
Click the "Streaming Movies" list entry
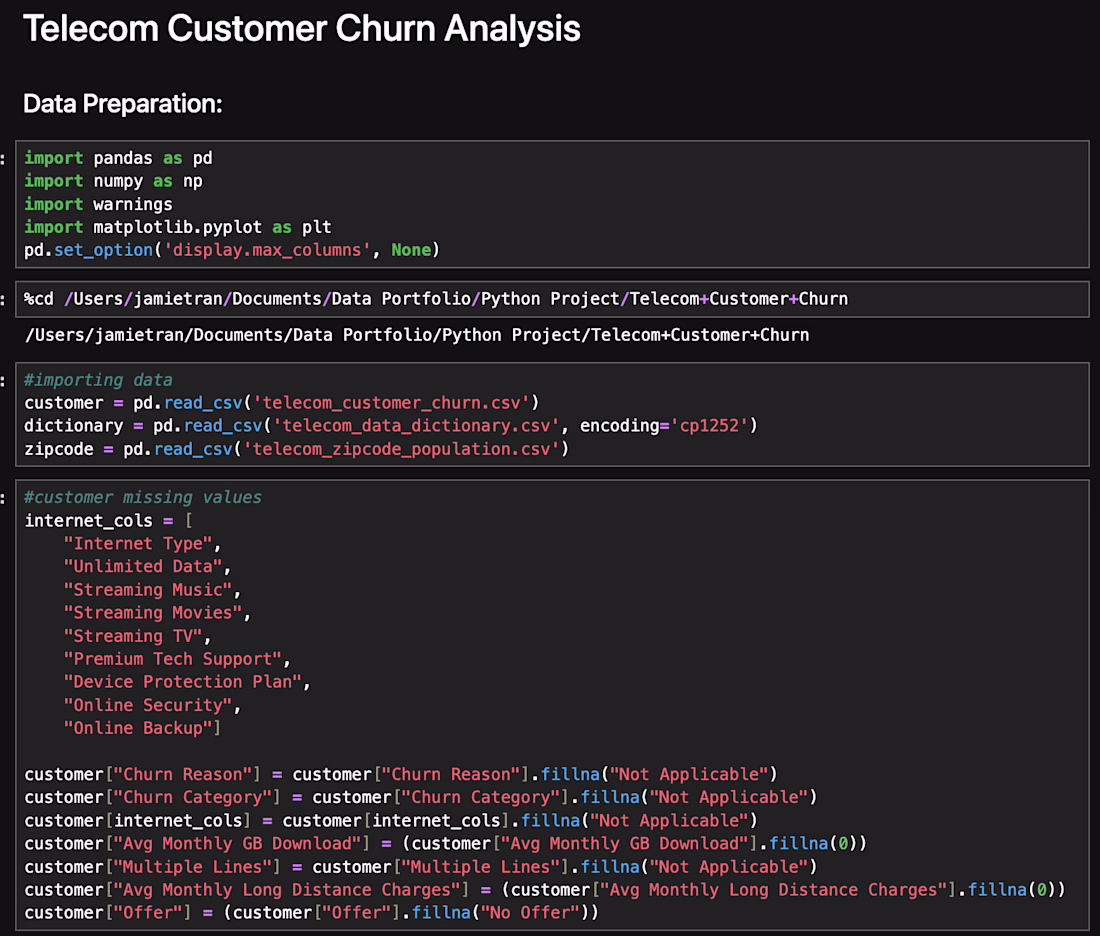tap(156, 613)
